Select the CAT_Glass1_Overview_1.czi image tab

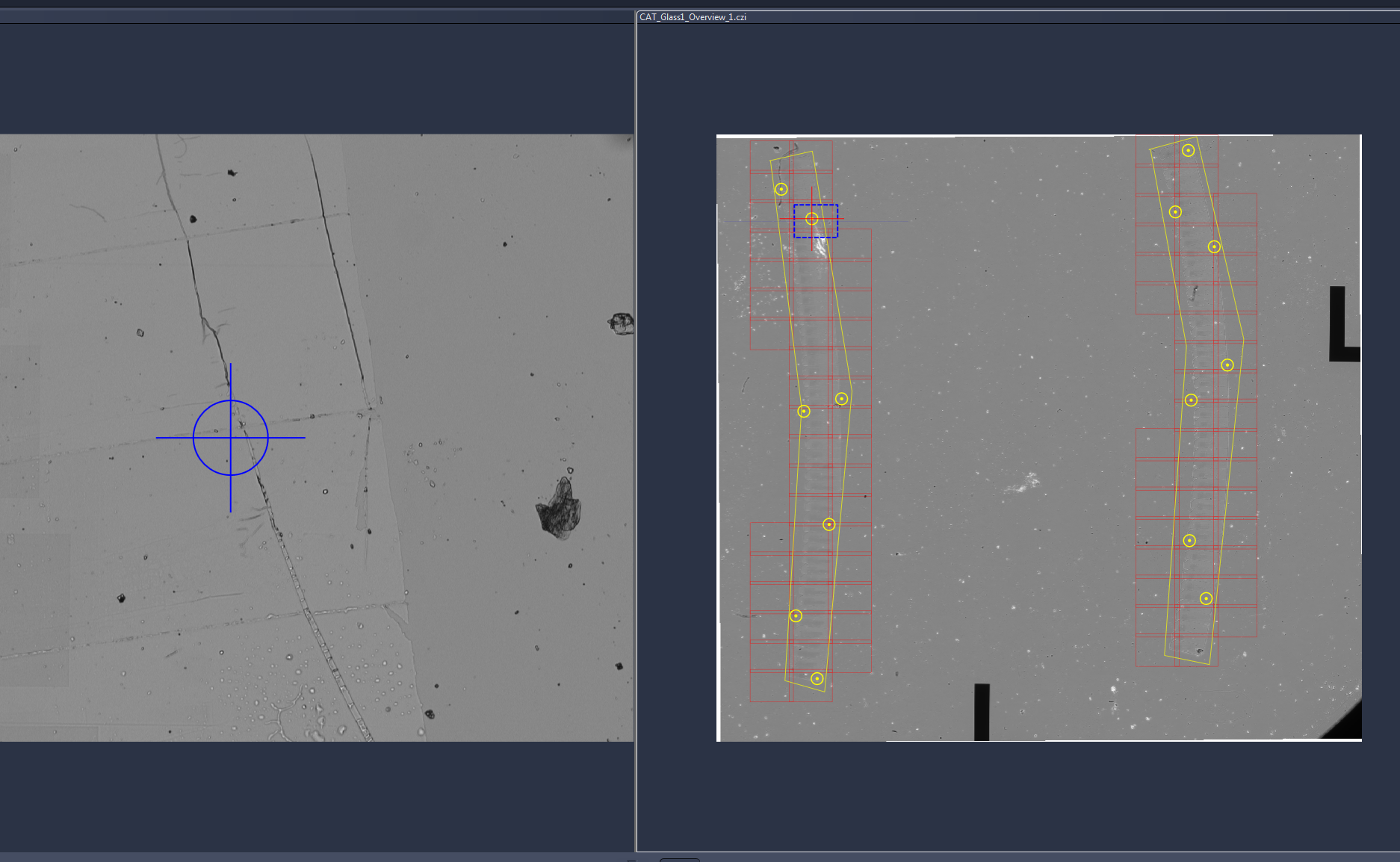click(693, 16)
